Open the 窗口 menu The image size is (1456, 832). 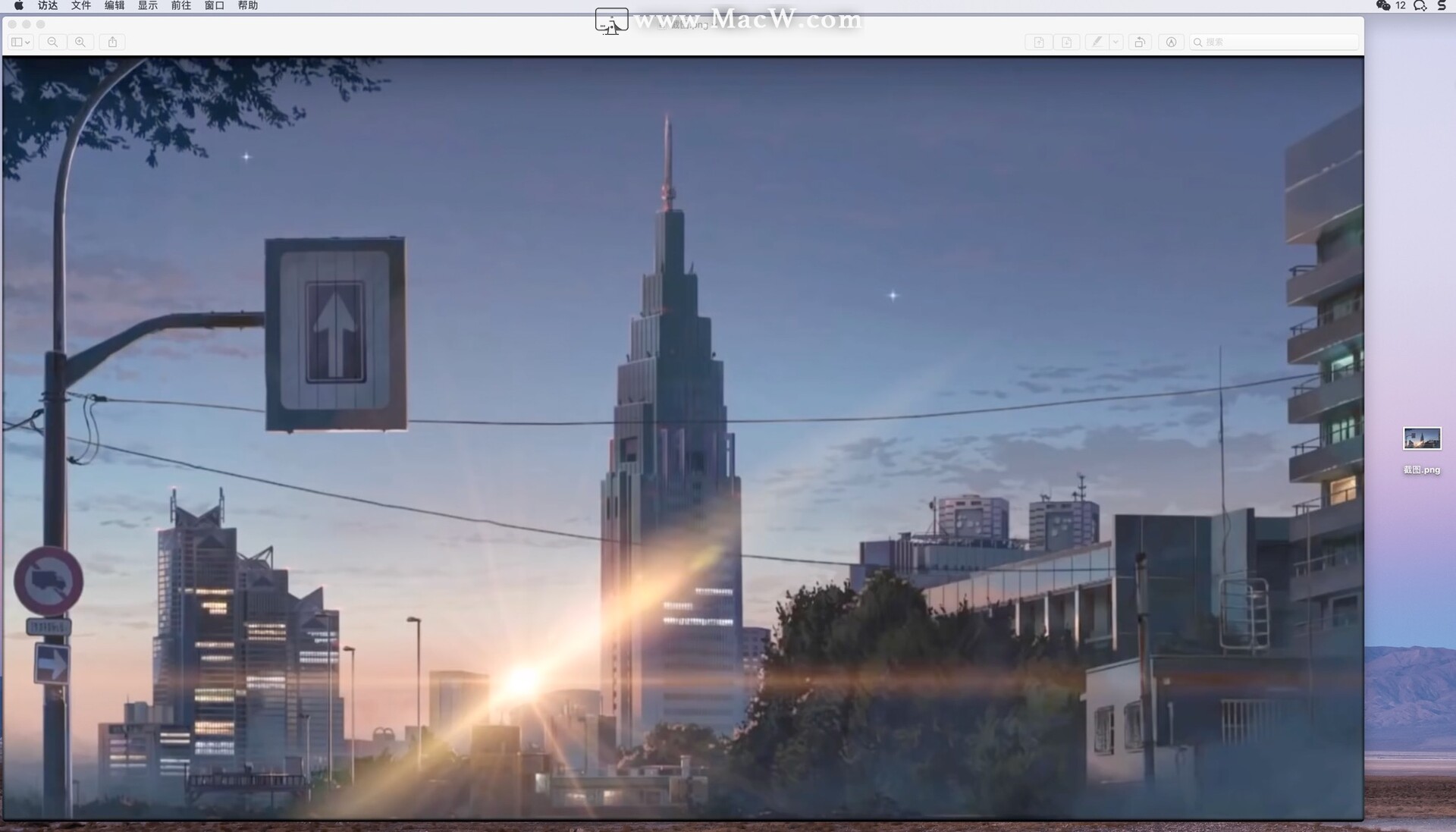coord(214,5)
